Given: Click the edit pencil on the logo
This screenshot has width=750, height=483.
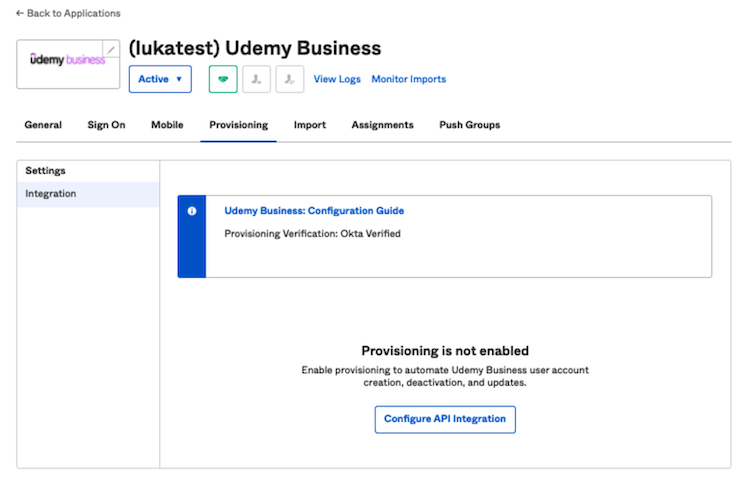Looking at the screenshot, I should coord(111,49).
